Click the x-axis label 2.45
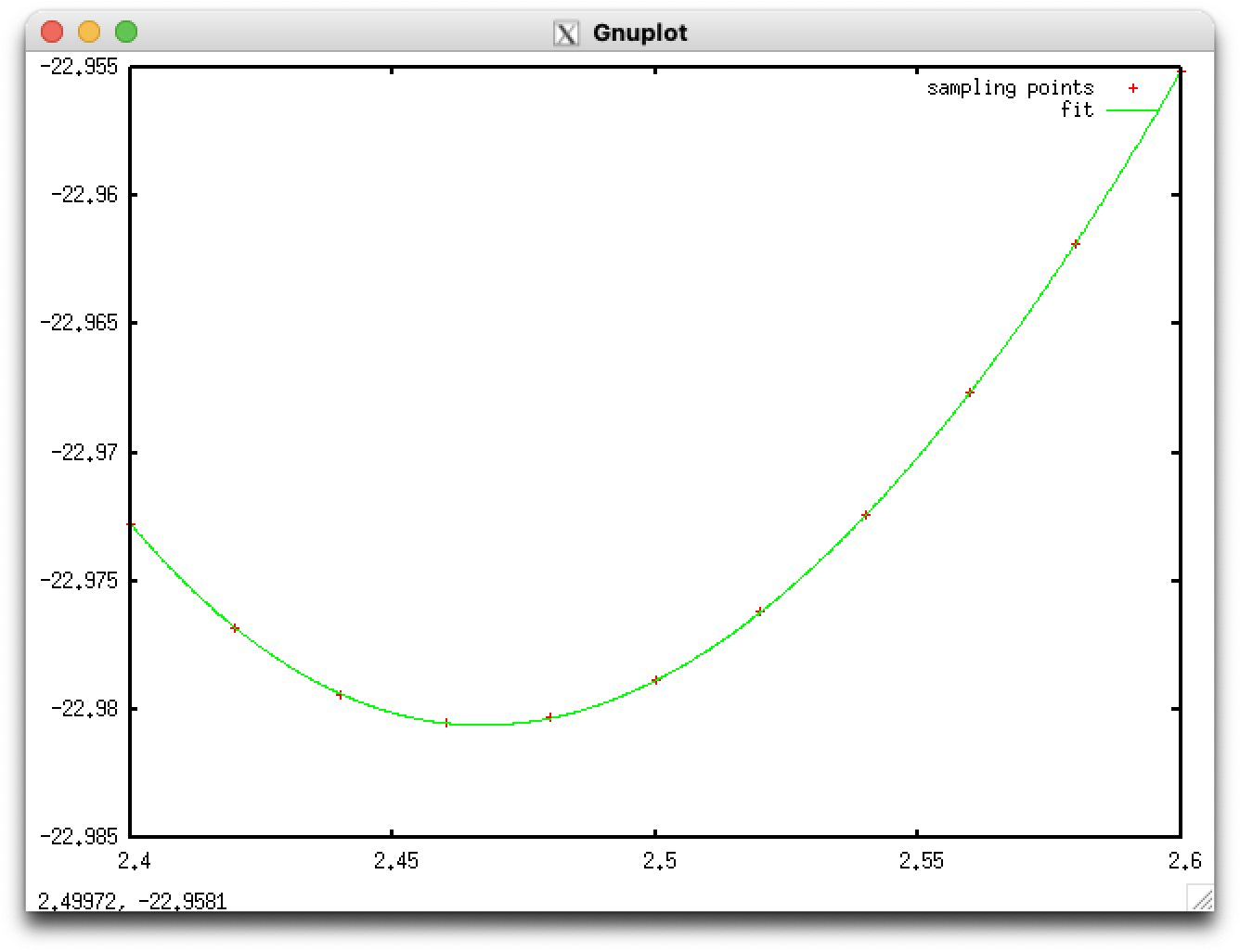Screen dimensions: 1240x952 click(397, 861)
